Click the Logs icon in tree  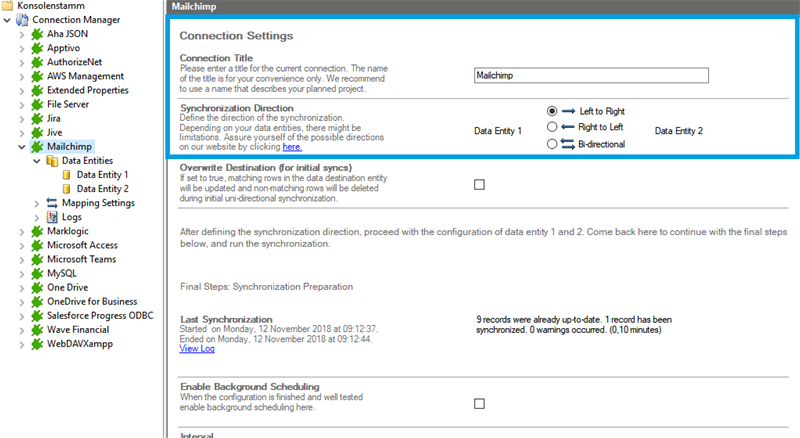point(52,216)
